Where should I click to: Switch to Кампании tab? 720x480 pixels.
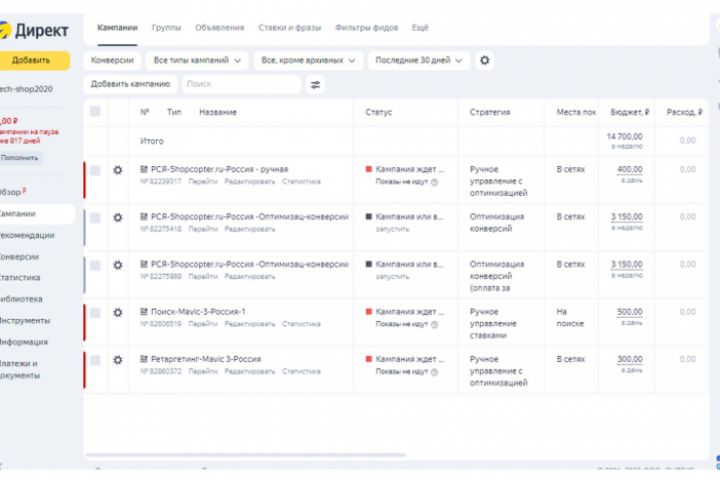pos(117,28)
